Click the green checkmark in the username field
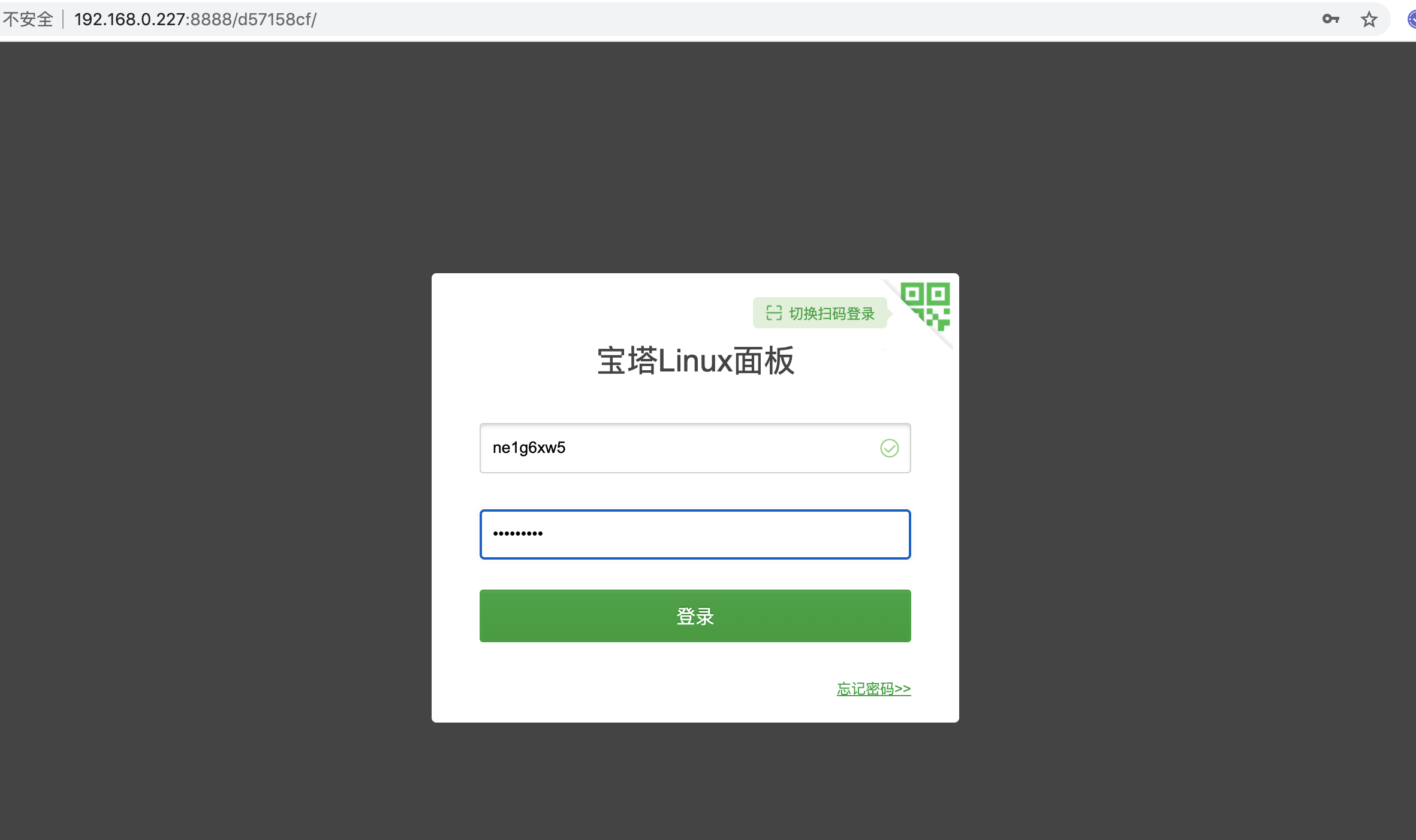 pos(889,448)
